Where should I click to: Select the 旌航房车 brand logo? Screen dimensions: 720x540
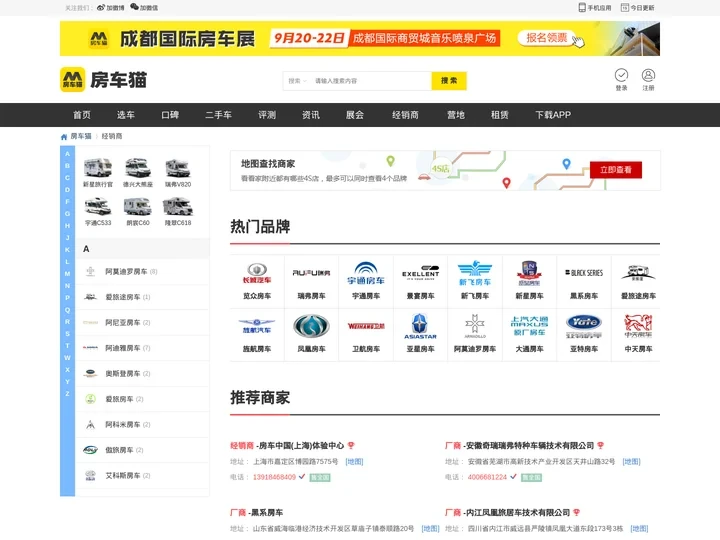pyautogui.click(x=257, y=326)
